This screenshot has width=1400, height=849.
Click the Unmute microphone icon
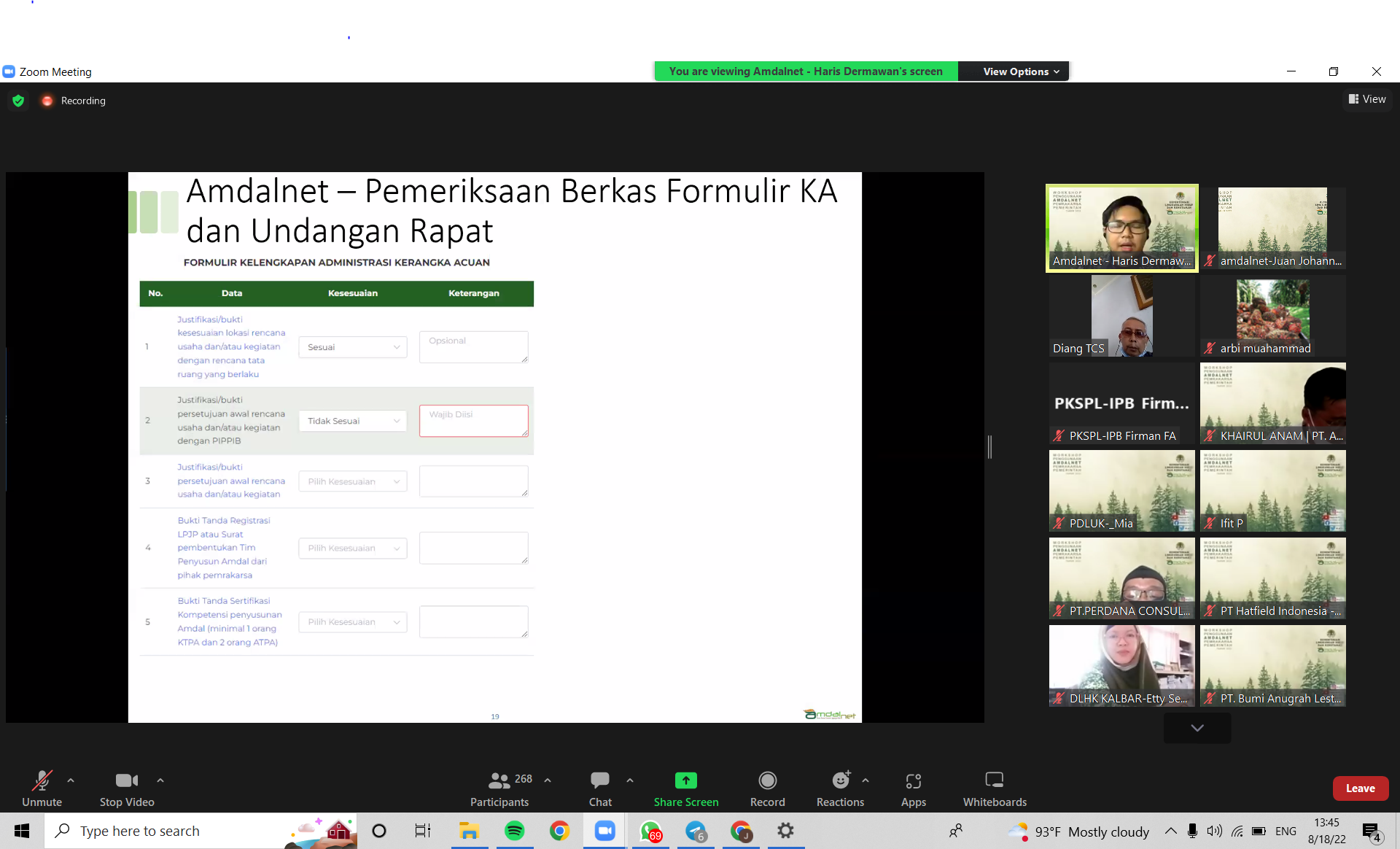pyautogui.click(x=42, y=781)
